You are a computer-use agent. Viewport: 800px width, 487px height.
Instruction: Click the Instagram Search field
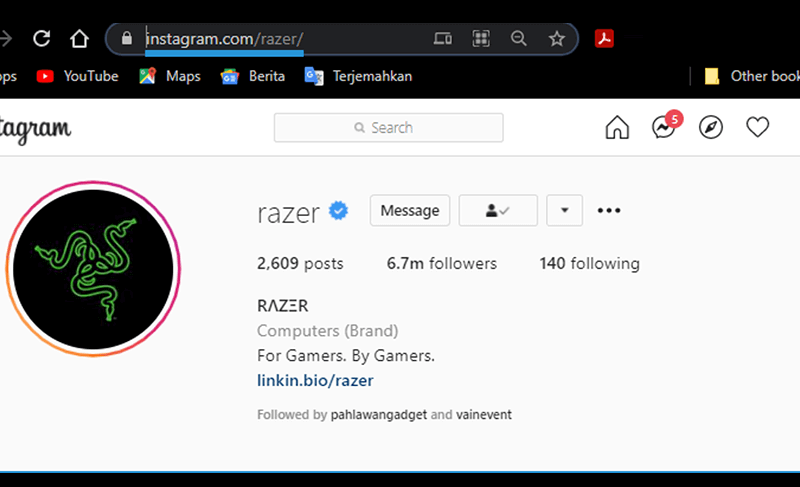point(388,127)
